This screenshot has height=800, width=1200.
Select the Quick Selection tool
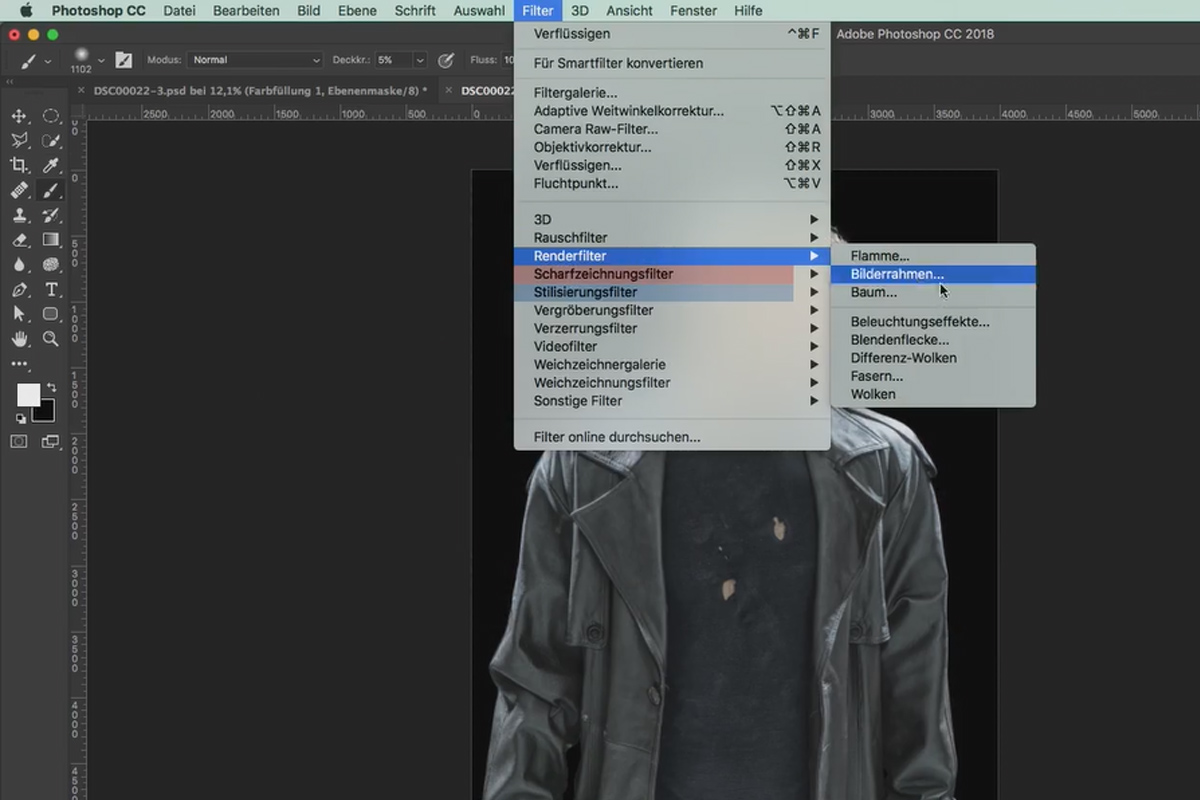51,141
